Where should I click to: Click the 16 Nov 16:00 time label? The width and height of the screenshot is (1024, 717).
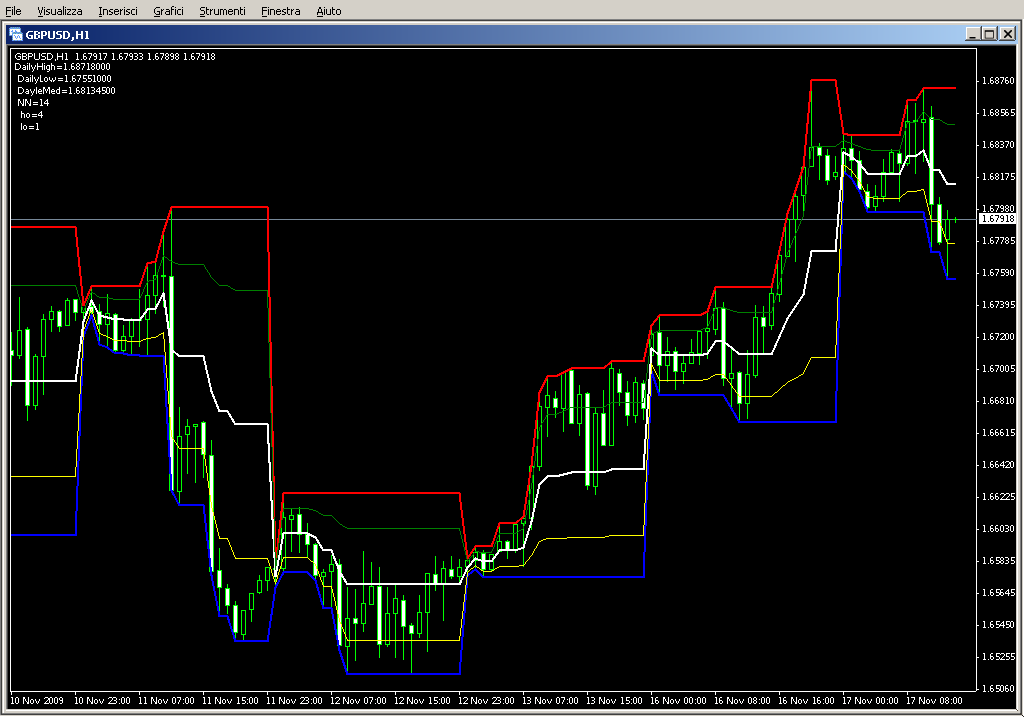tap(807, 701)
